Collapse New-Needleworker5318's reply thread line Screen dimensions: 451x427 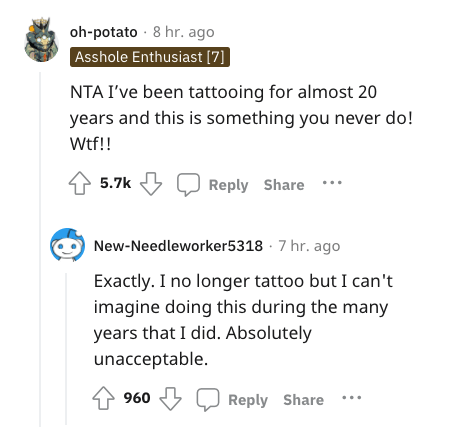click(66, 348)
